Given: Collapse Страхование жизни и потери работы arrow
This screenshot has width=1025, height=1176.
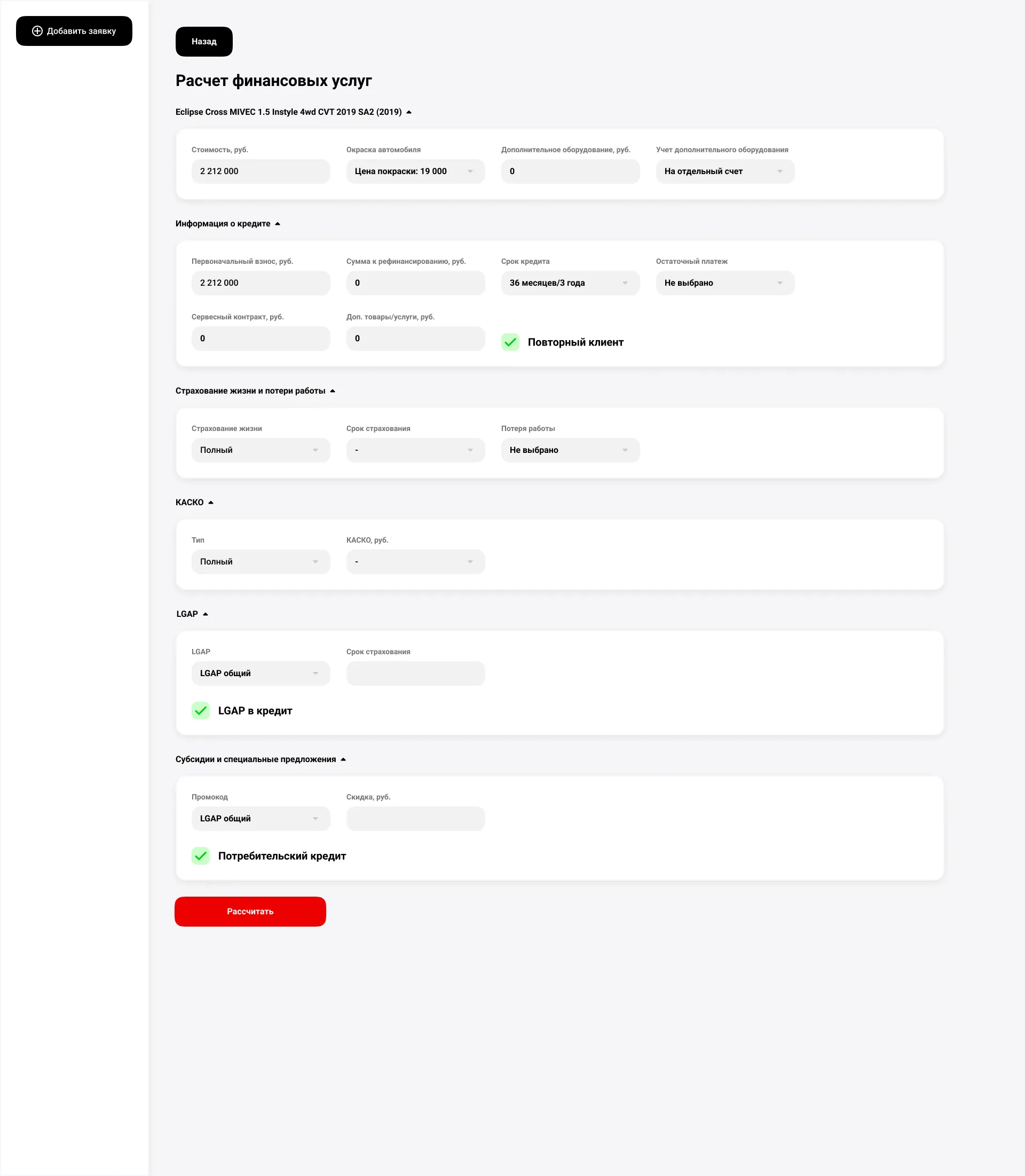Looking at the screenshot, I should (x=332, y=391).
